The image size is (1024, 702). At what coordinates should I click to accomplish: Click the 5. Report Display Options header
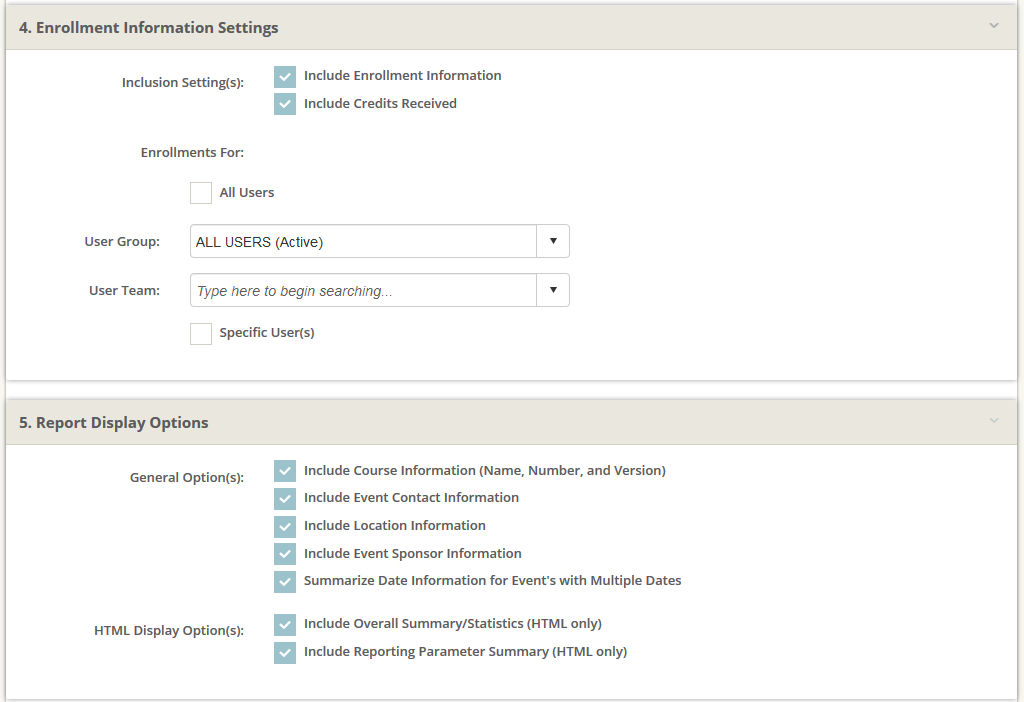pos(114,423)
